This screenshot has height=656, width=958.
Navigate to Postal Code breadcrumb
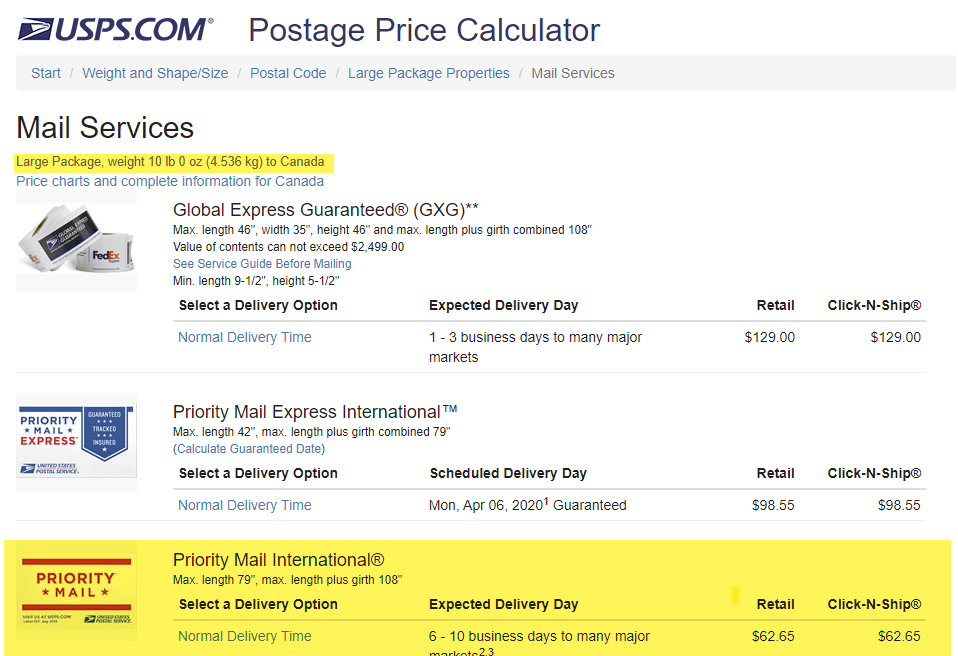[x=288, y=73]
